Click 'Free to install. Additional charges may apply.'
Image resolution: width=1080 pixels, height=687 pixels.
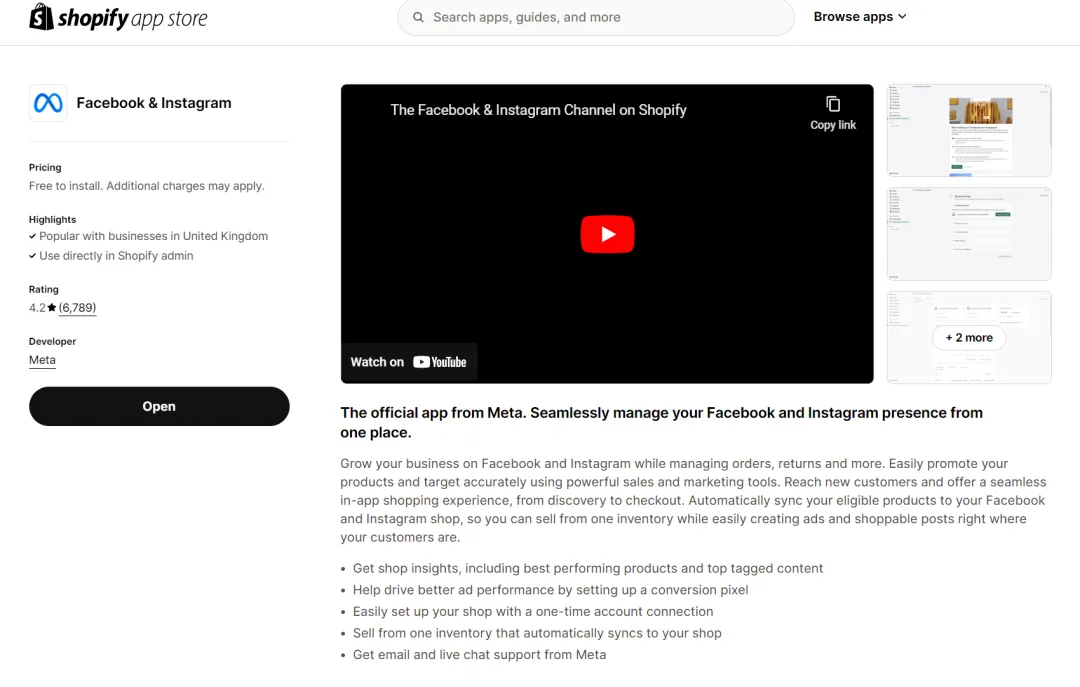coord(147,186)
